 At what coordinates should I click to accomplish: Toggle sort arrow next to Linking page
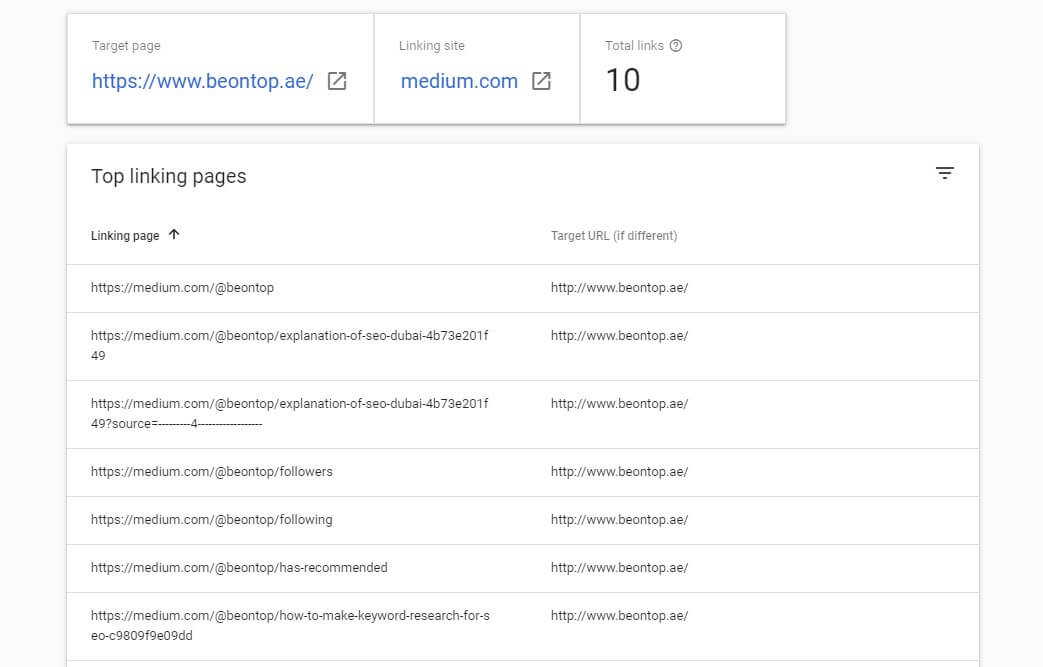click(x=174, y=234)
